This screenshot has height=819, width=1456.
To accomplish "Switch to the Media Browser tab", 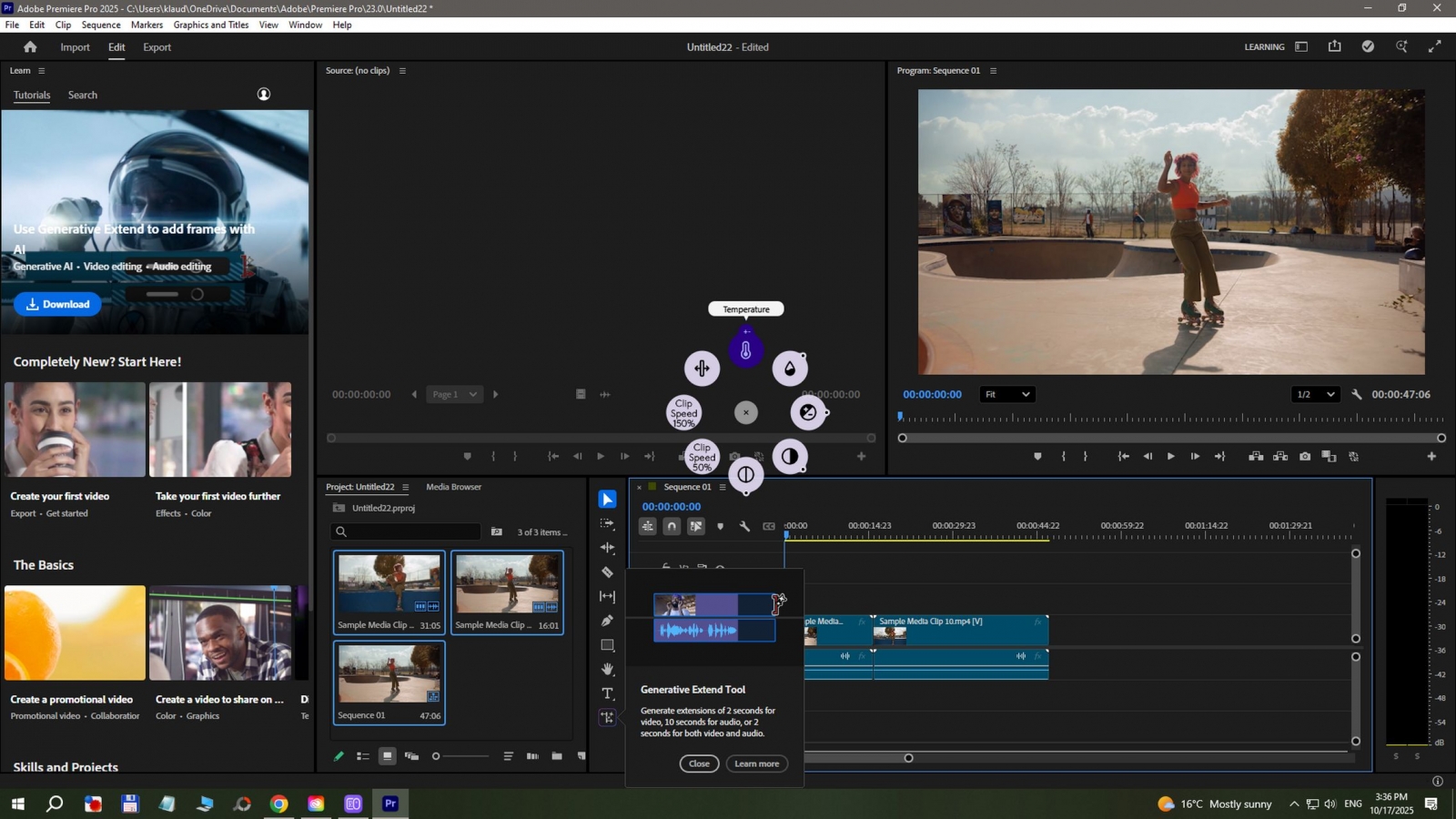I will pos(453,487).
